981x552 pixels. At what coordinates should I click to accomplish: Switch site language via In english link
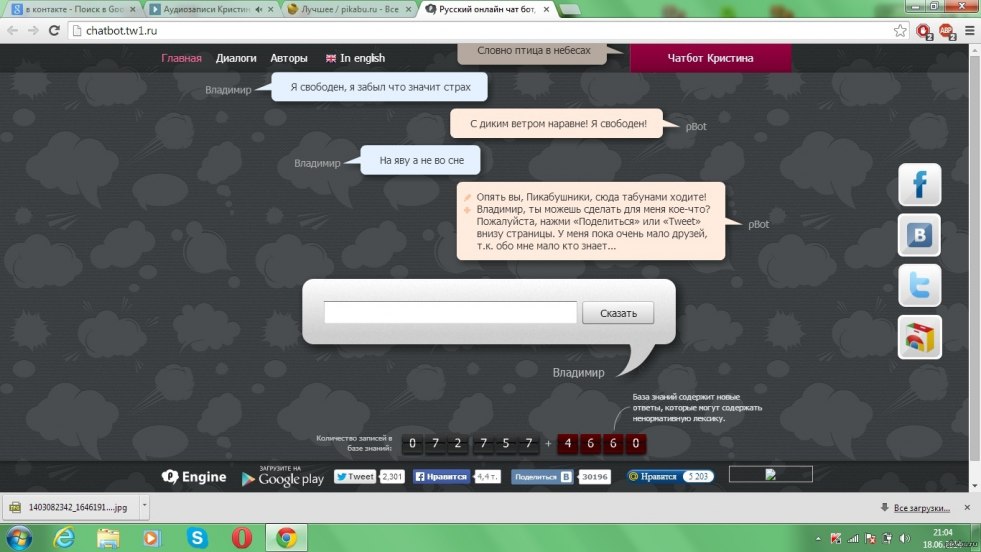(x=355, y=58)
